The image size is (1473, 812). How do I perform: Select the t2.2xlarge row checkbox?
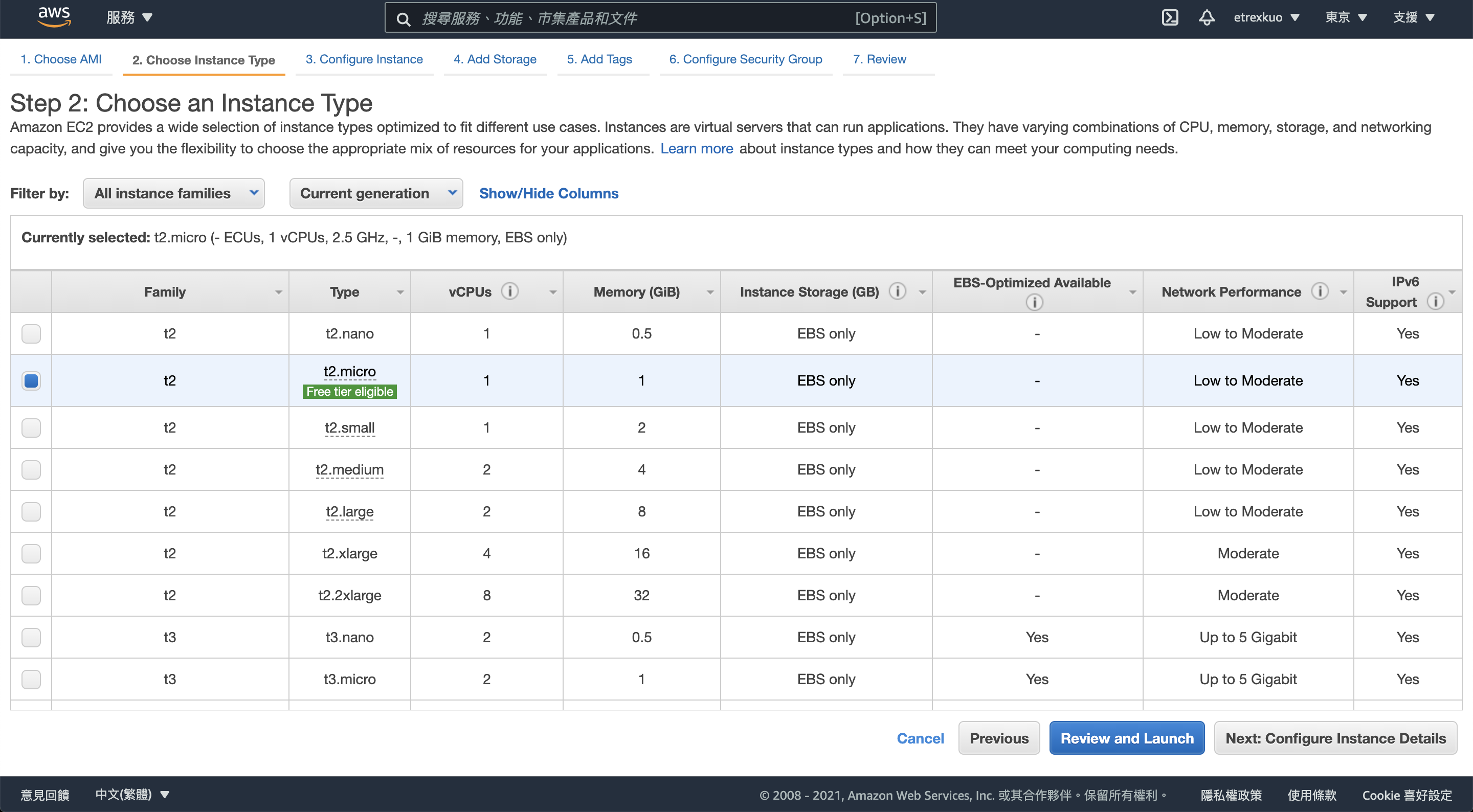tap(31, 595)
